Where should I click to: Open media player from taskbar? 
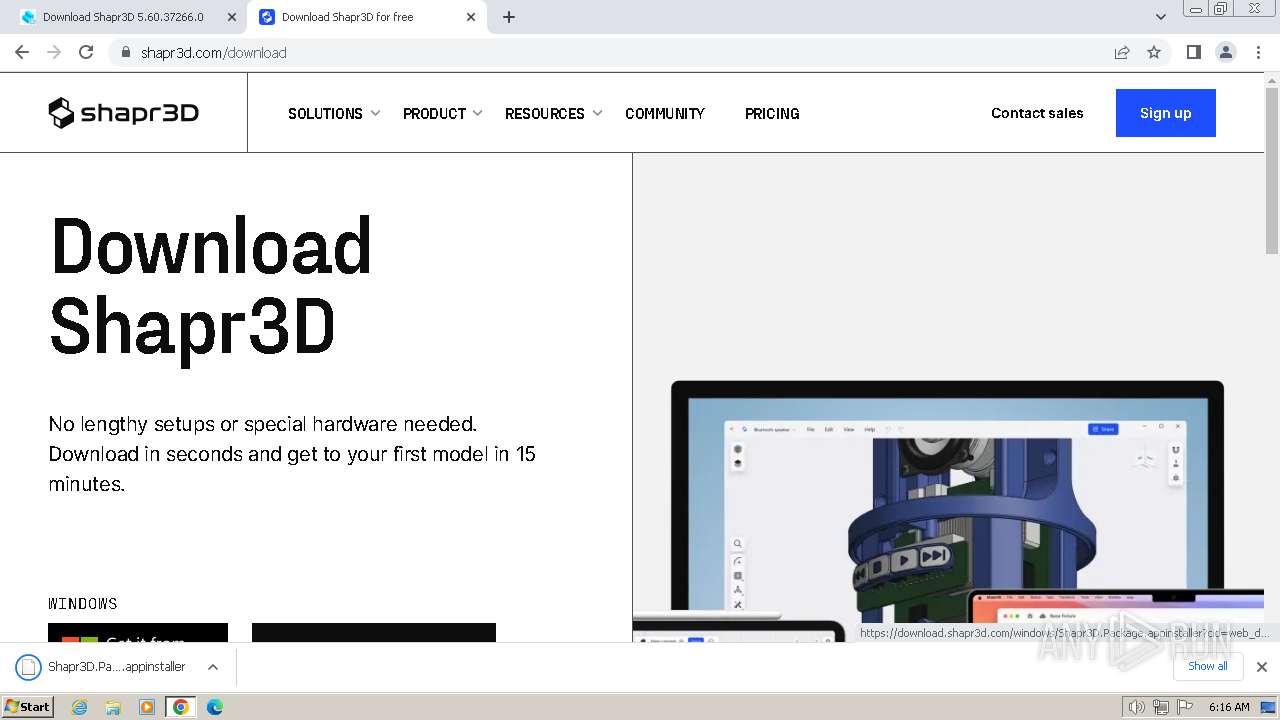[x=147, y=707]
